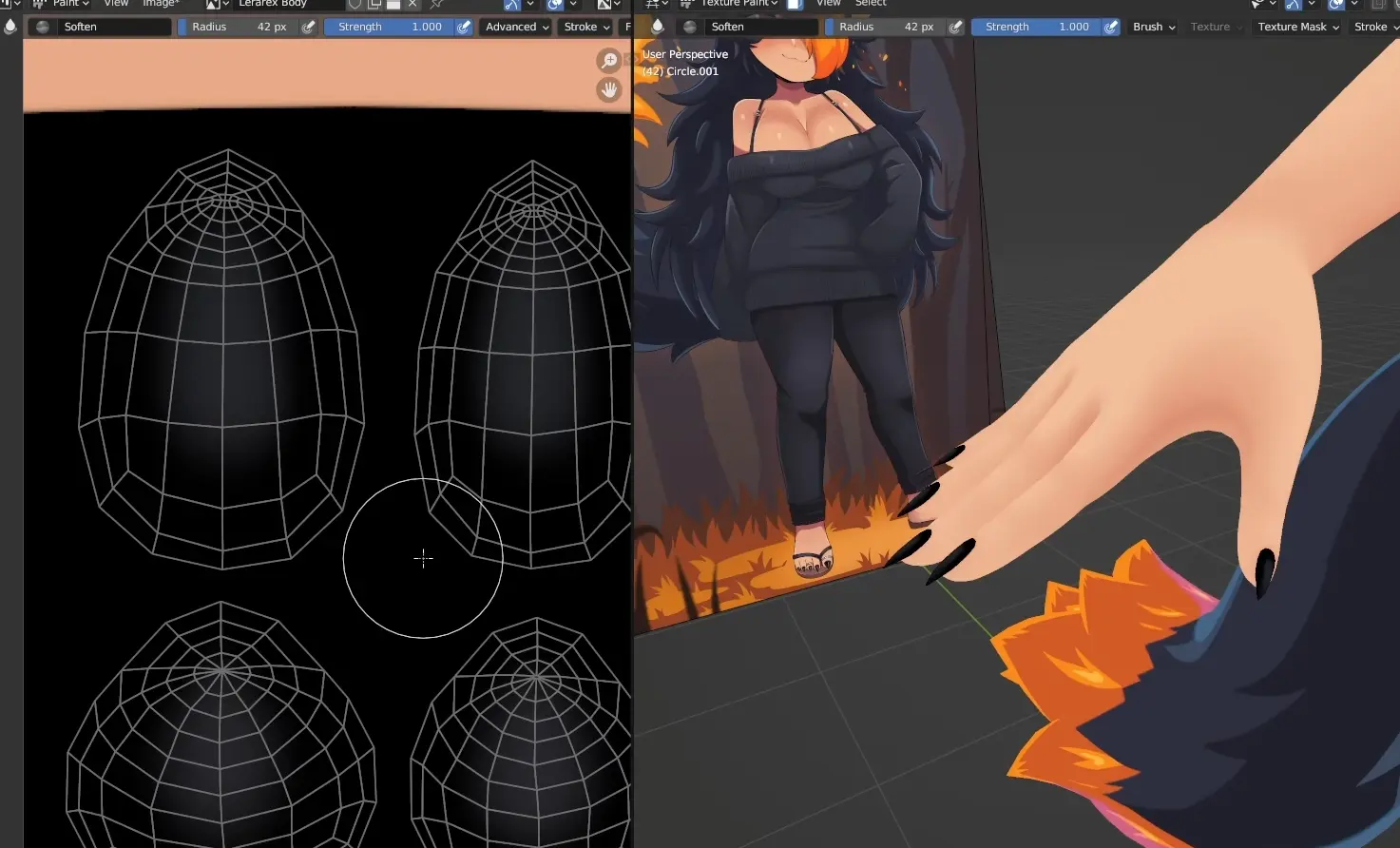This screenshot has height=848, width=1400.
Task: Open the Brush settings dropdown in 3D viewport
Action: [1154, 27]
